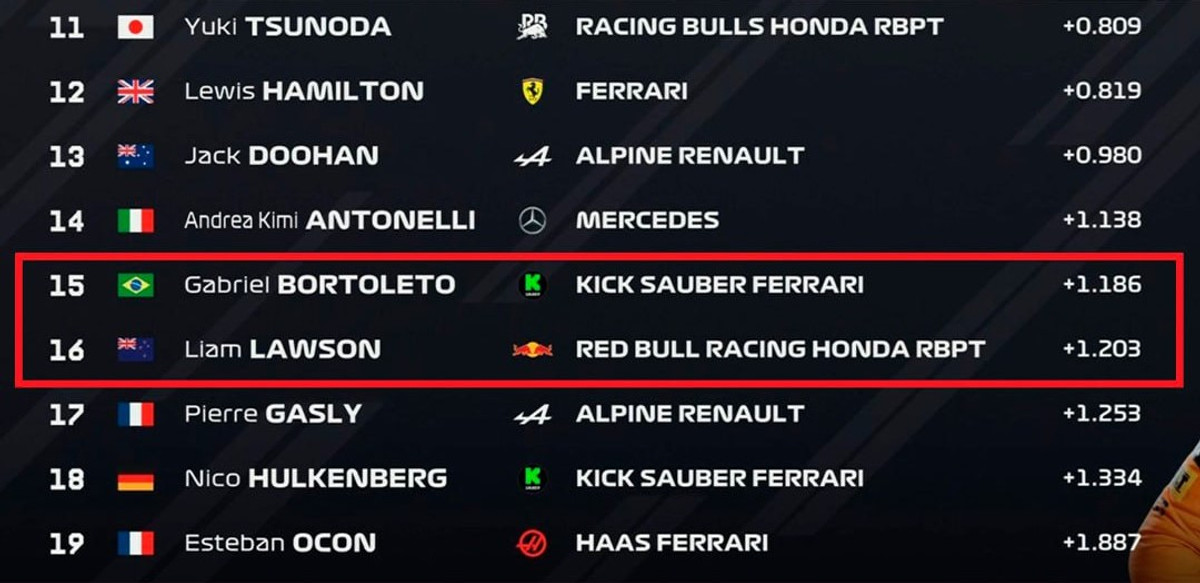Click the Kick Sauber logo in Bortoleto's row
The width and height of the screenshot is (1200, 583).
pos(532,285)
